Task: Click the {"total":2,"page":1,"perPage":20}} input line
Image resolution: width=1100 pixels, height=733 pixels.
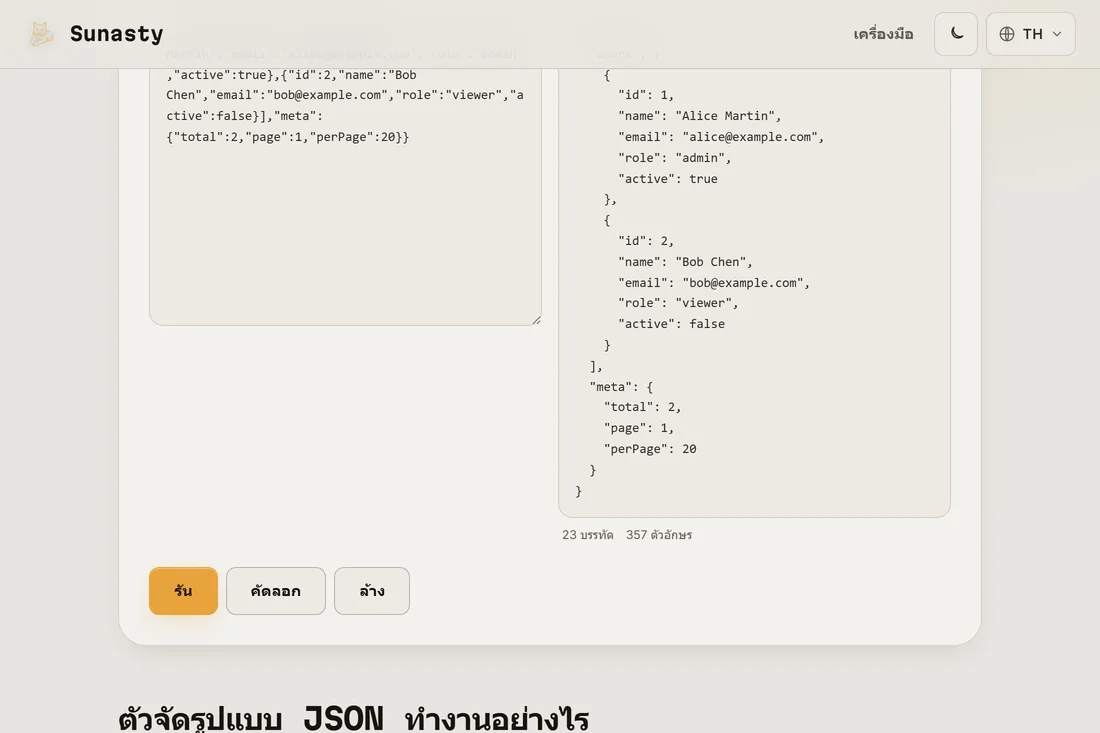Action: tap(288, 137)
